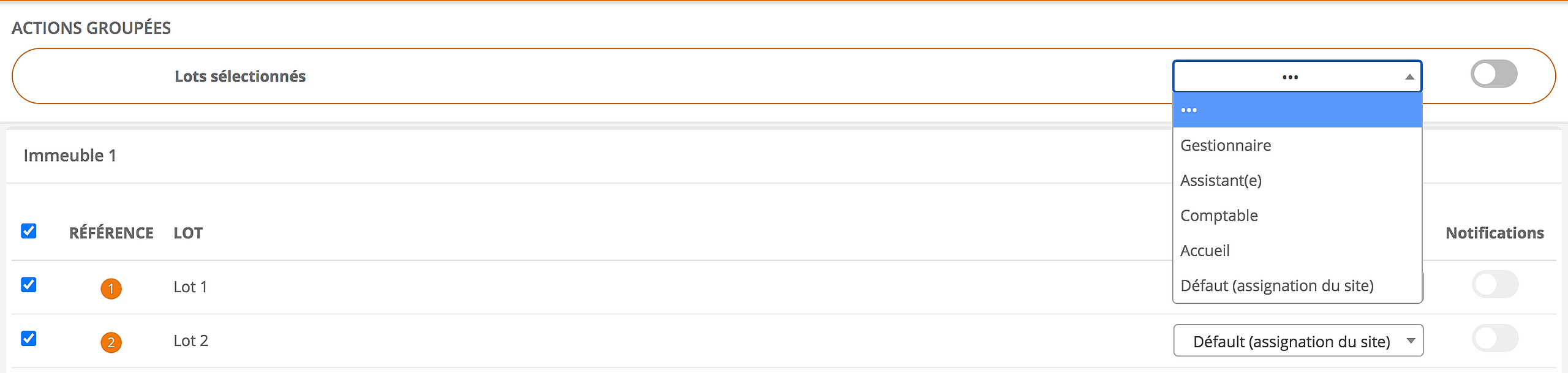
Task: Open the Lot 2 assignation dropdown
Action: [x=1298, y=341]
